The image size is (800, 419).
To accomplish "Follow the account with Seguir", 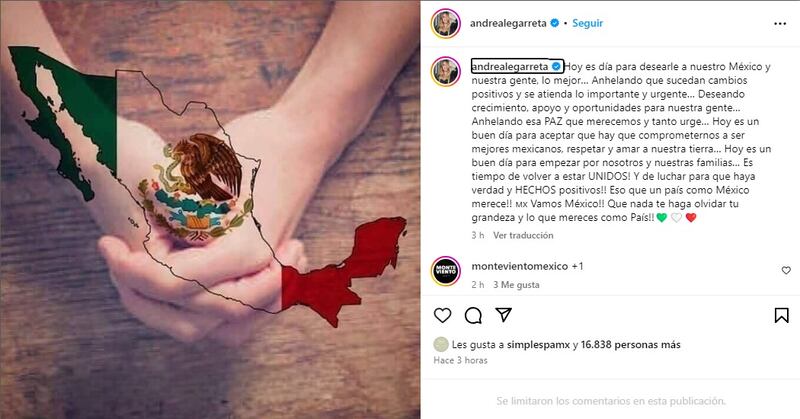I will click(x=587, y=23).
